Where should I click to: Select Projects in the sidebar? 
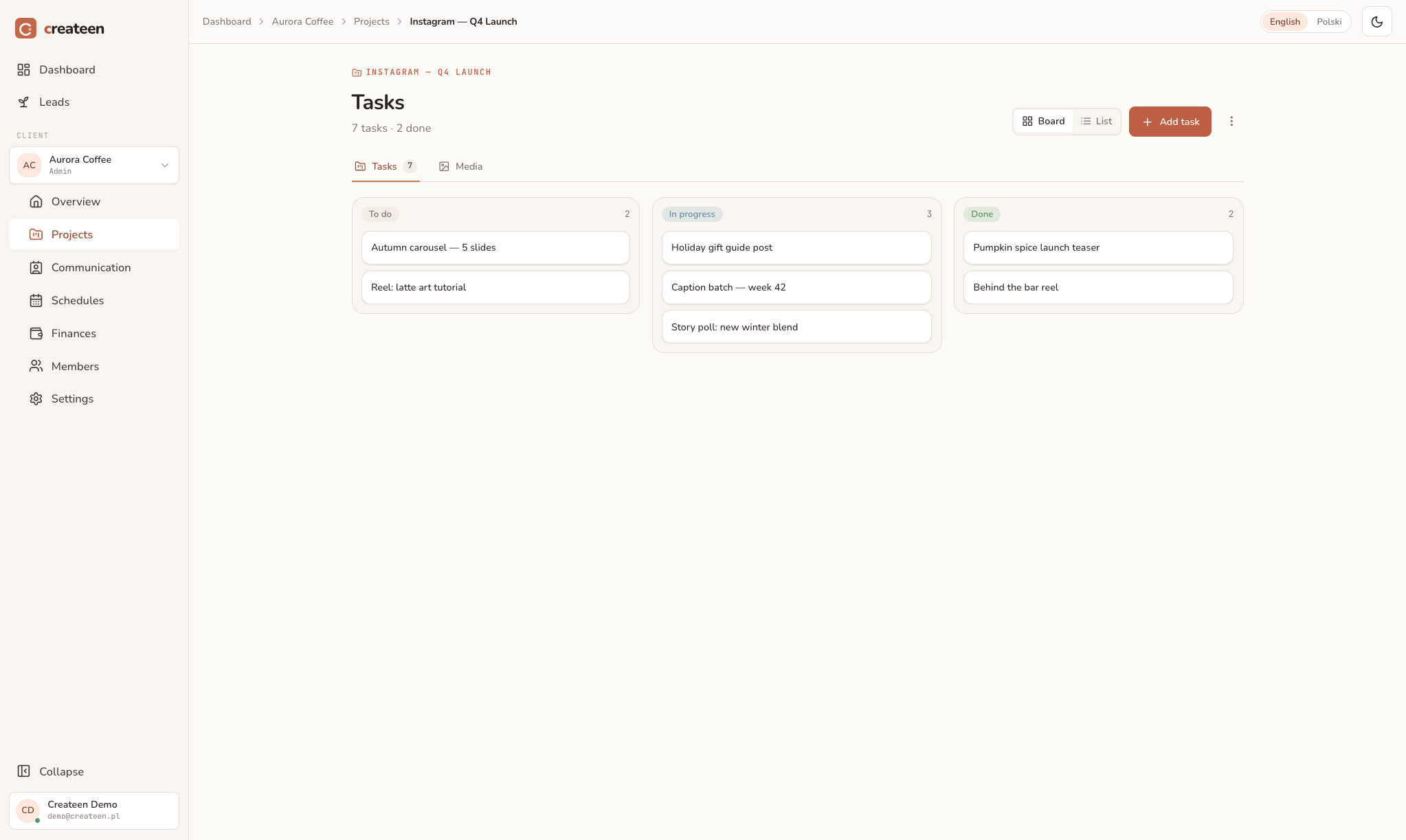click(x=94, y=234)
